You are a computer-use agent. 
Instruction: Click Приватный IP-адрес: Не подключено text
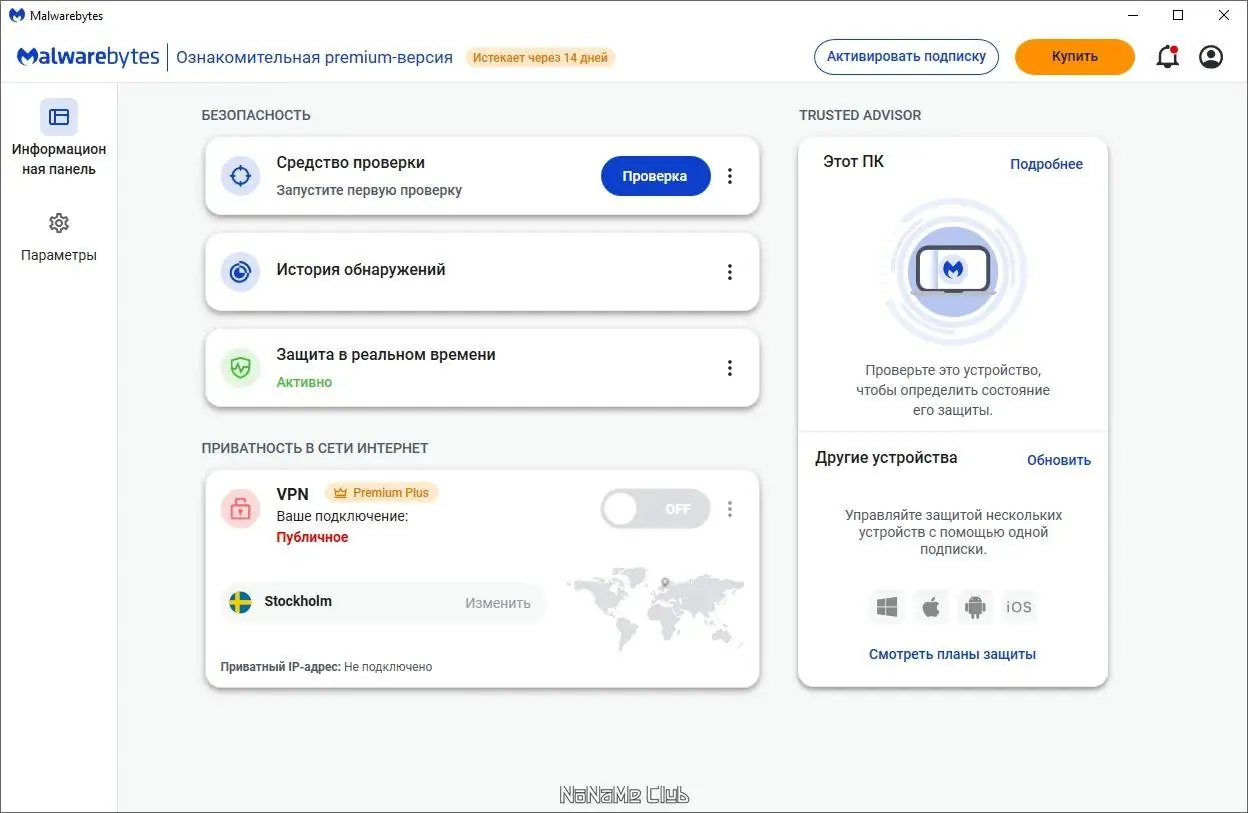(326, 666)
